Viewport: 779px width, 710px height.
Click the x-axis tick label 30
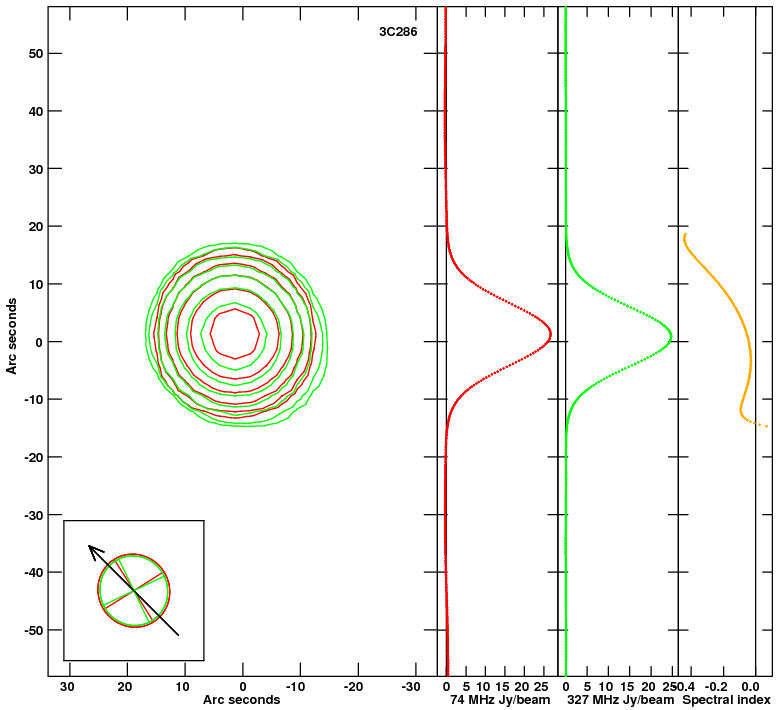67,687
